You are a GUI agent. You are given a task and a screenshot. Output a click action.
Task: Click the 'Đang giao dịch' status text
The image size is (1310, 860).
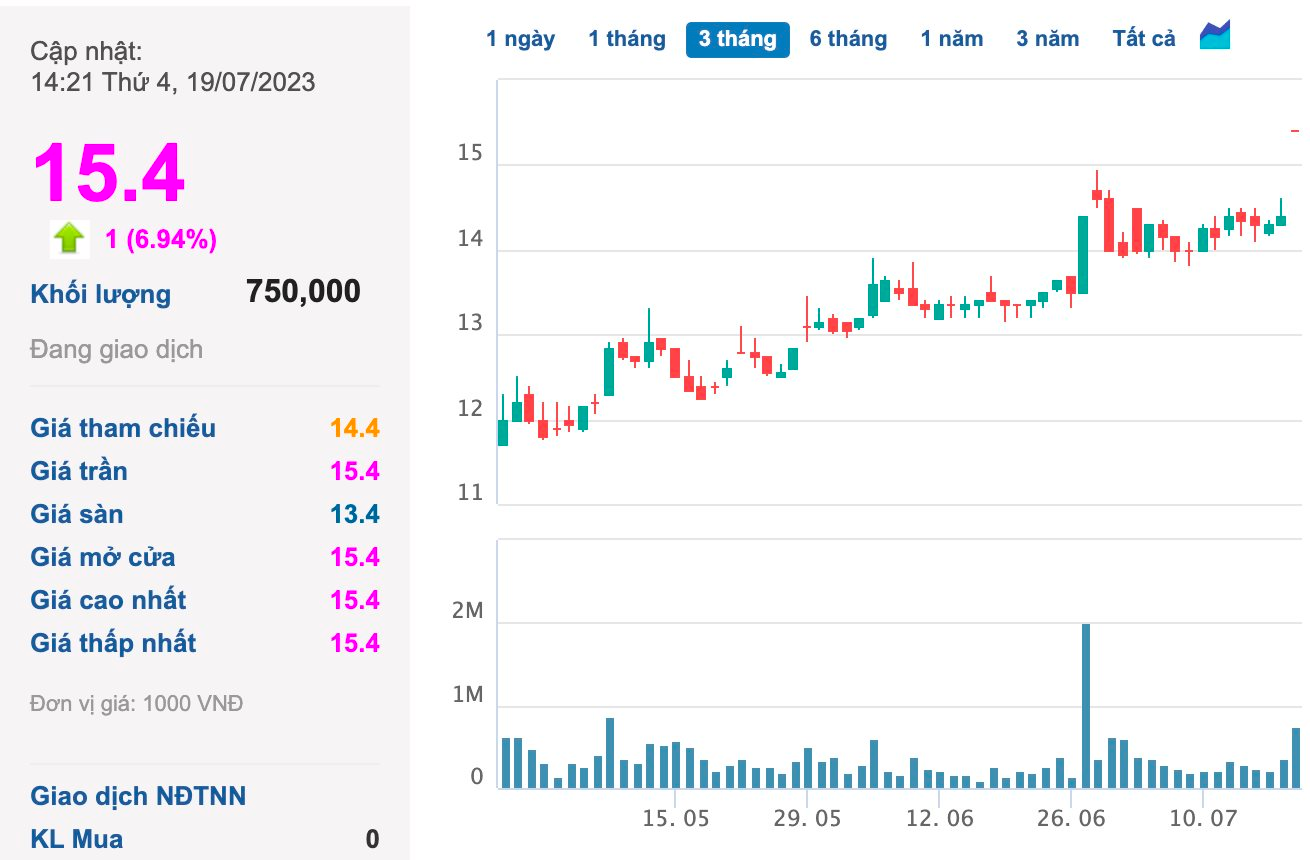point(117,349)
